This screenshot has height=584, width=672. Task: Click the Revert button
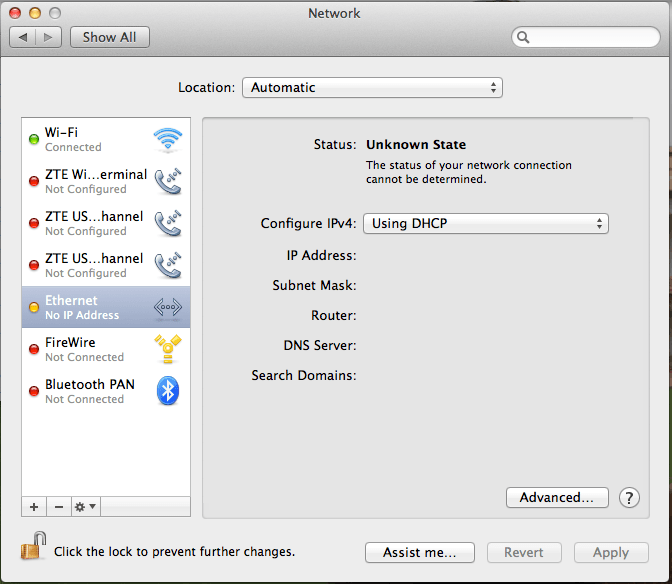coord(524,552)
